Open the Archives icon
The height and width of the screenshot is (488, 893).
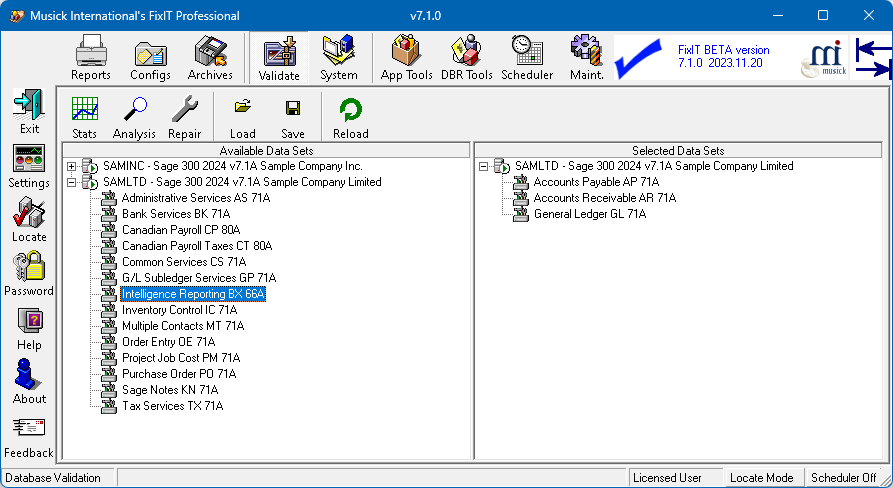pyautogui.click(x=210, y=58)
